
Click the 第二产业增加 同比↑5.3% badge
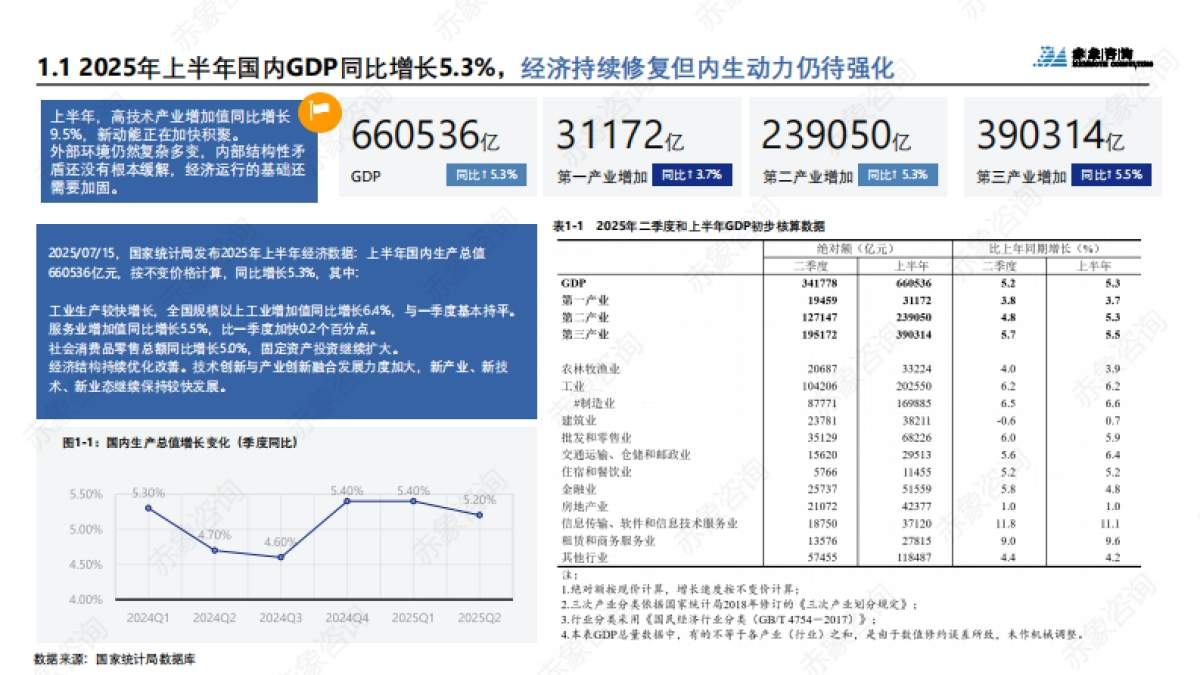click(x=900, y=175)
